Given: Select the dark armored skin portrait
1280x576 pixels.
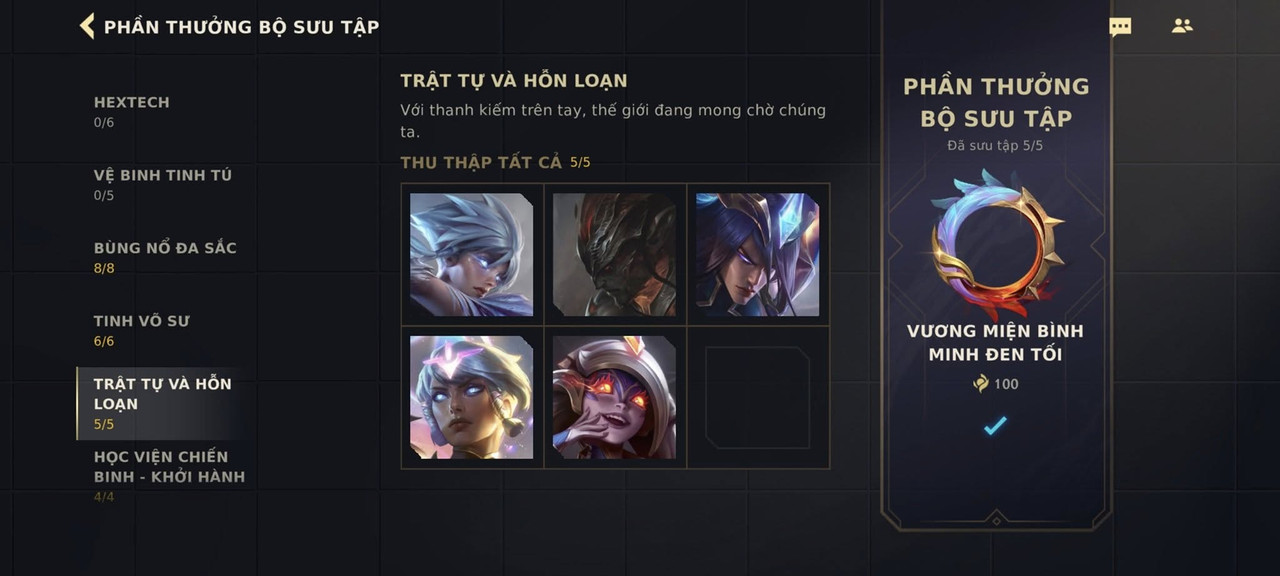Looking at the screenshot, I should [614, 255].
